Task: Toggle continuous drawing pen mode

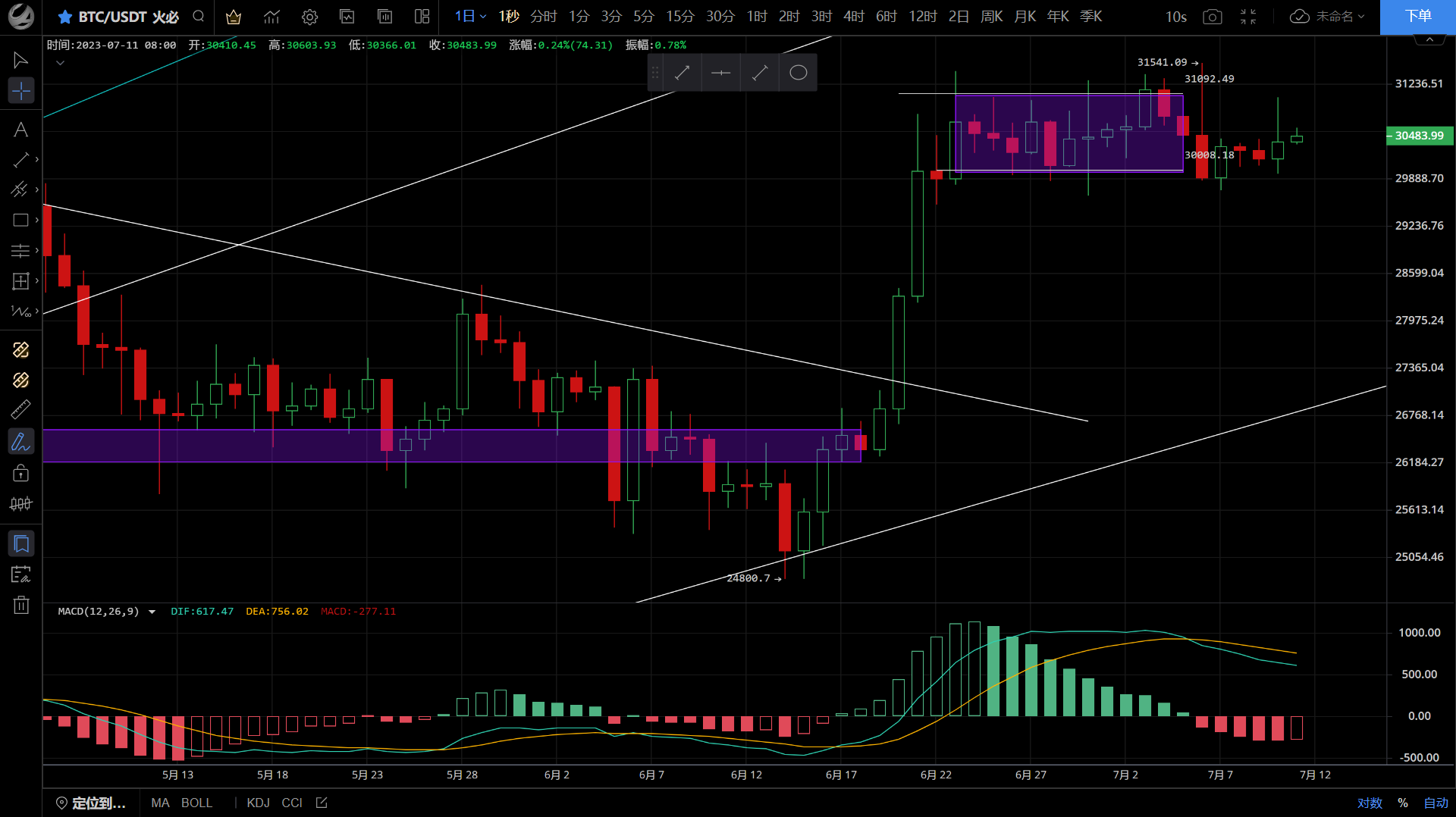Action: [20, 441]
